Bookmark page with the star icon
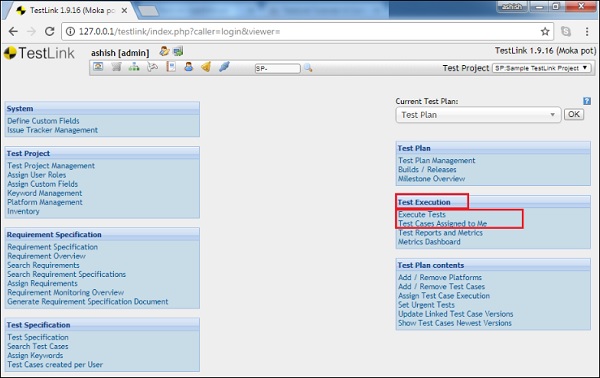The width and height of the screenshot is (600, 378). click(545, 31)
